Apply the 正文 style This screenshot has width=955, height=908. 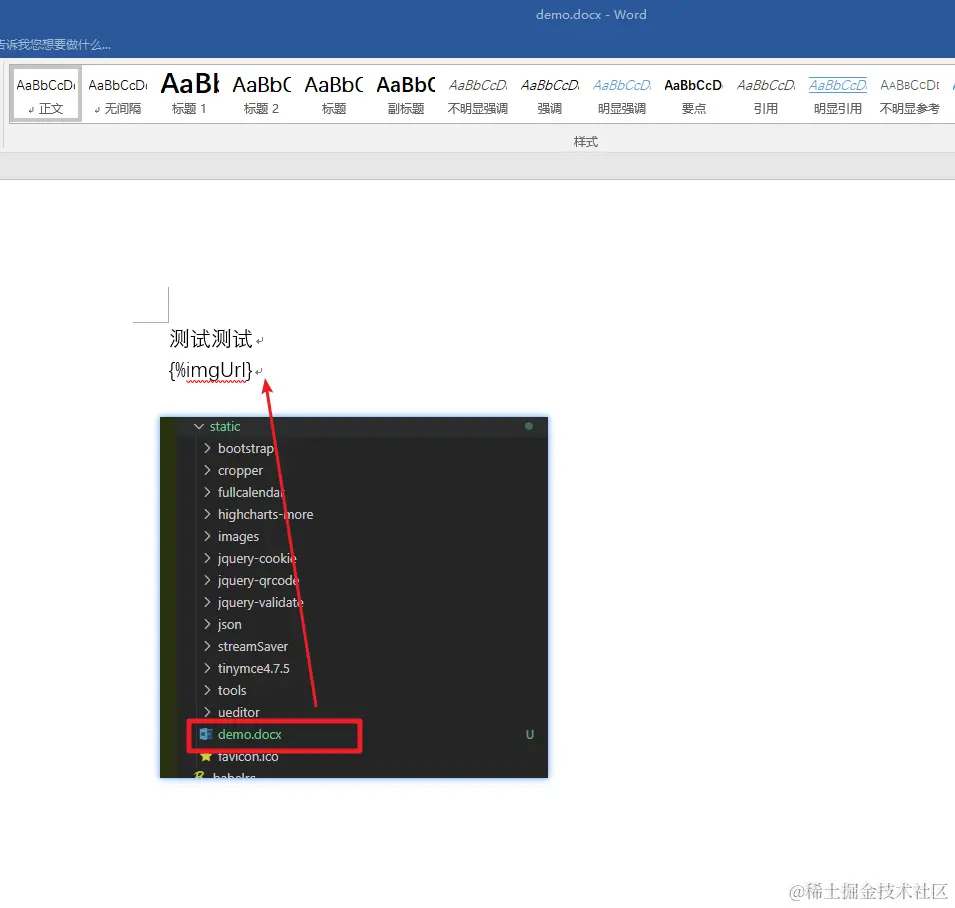coord(46,94)
